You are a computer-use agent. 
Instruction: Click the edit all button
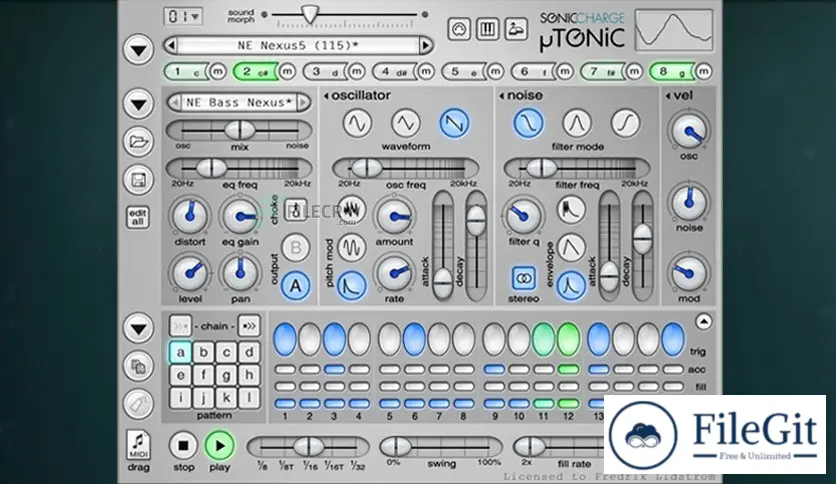[138, 217]
